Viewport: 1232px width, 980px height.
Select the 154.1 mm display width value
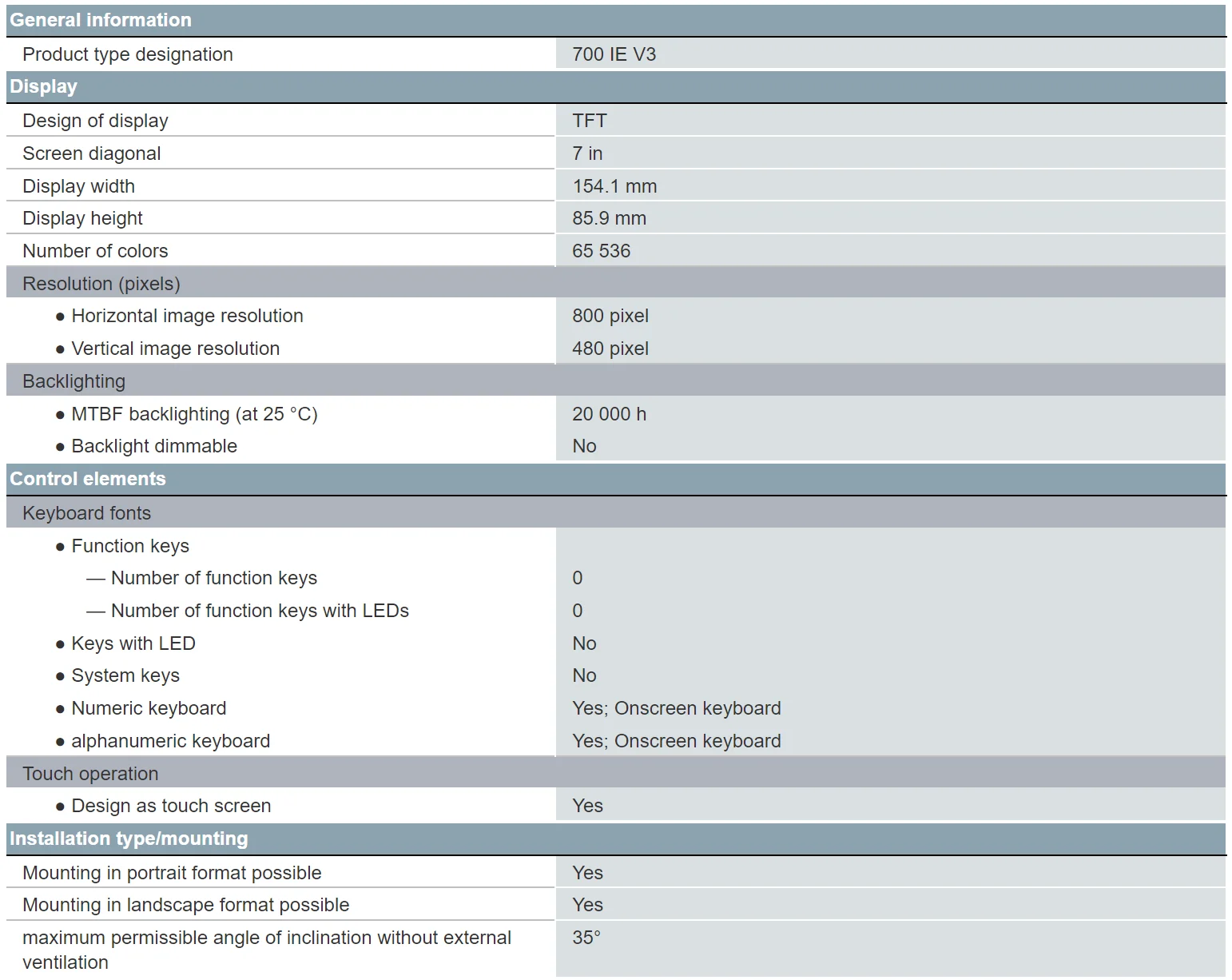[614, 186]
